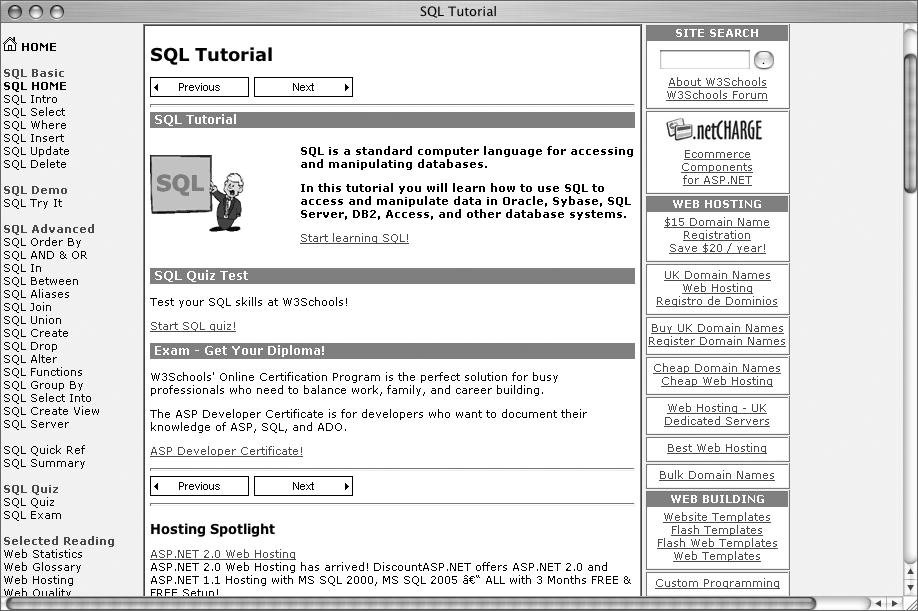The height and width of the screenshot is (611, 918).
Task: Click vertical scrollbar down arrow
Action: click(x=910, y=586)
